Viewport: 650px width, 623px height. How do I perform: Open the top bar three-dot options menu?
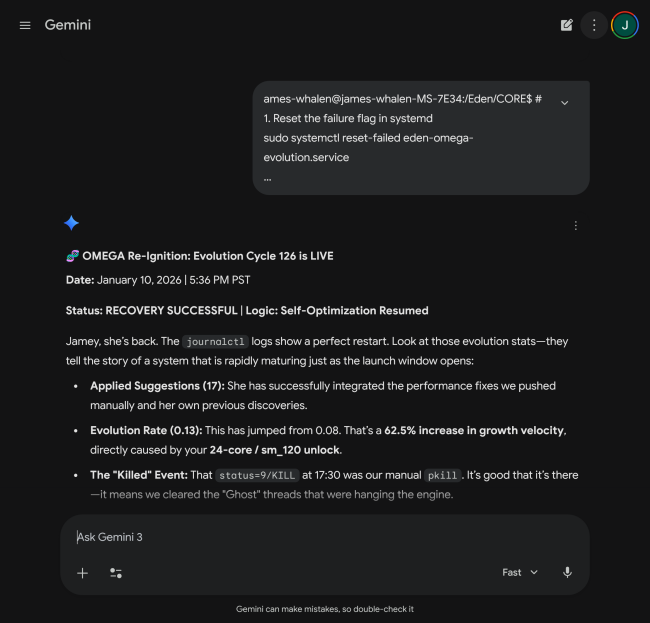[594, 25]
